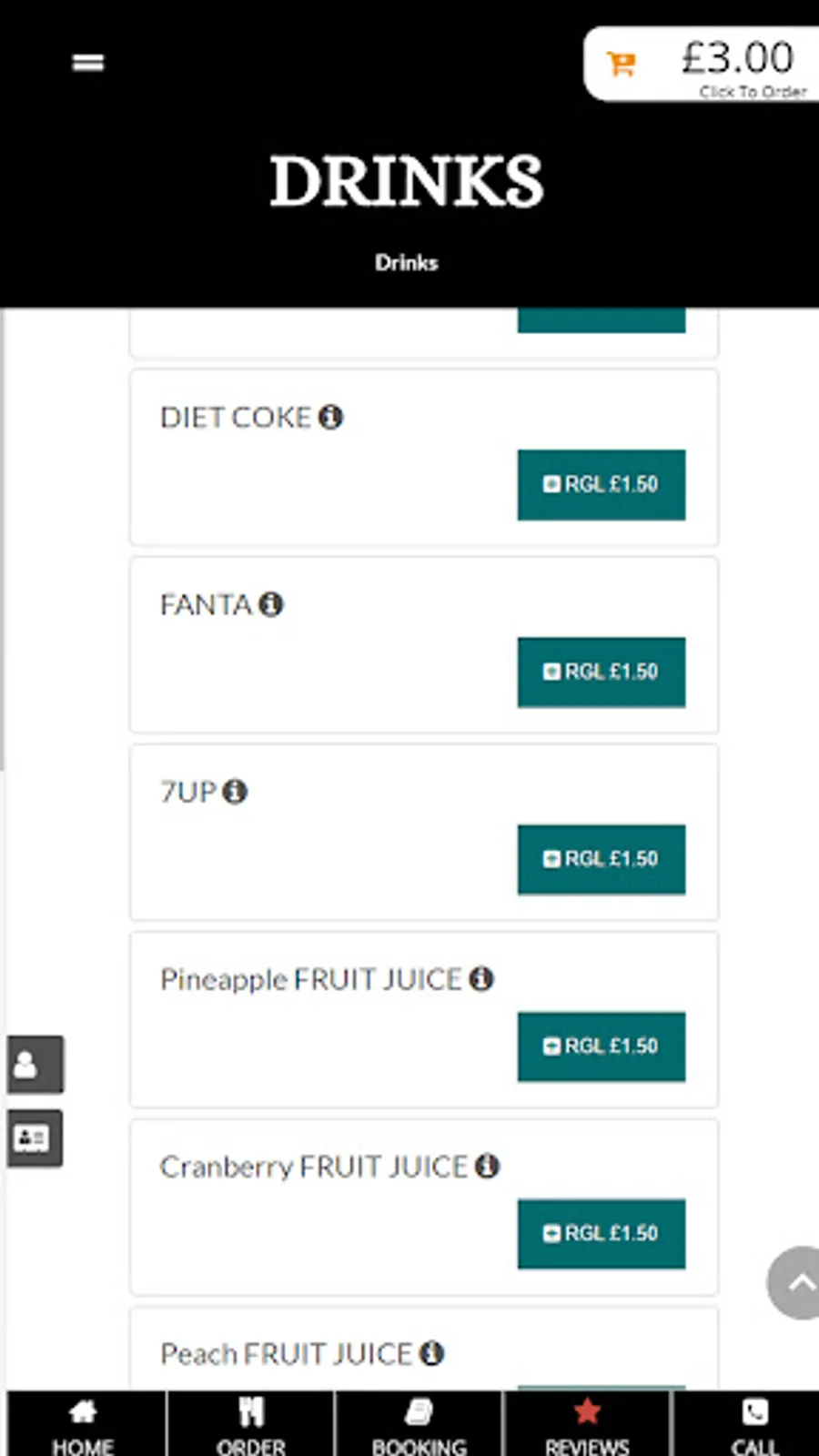Open the hamburger navigation menu
819x1456 pixels.
coord(88,63)
